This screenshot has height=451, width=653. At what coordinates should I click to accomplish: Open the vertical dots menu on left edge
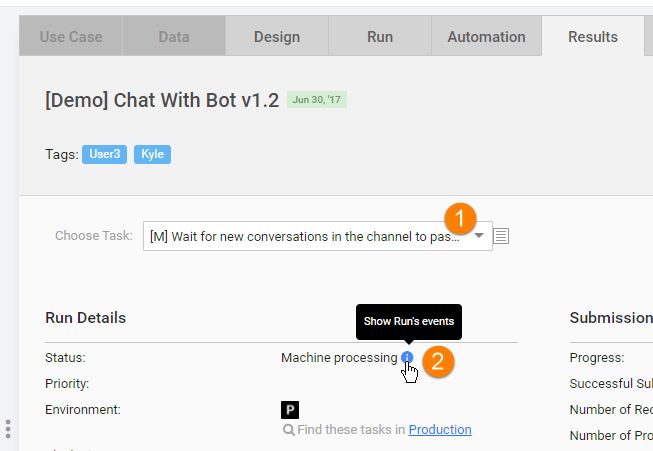click(x=8, y=429)
